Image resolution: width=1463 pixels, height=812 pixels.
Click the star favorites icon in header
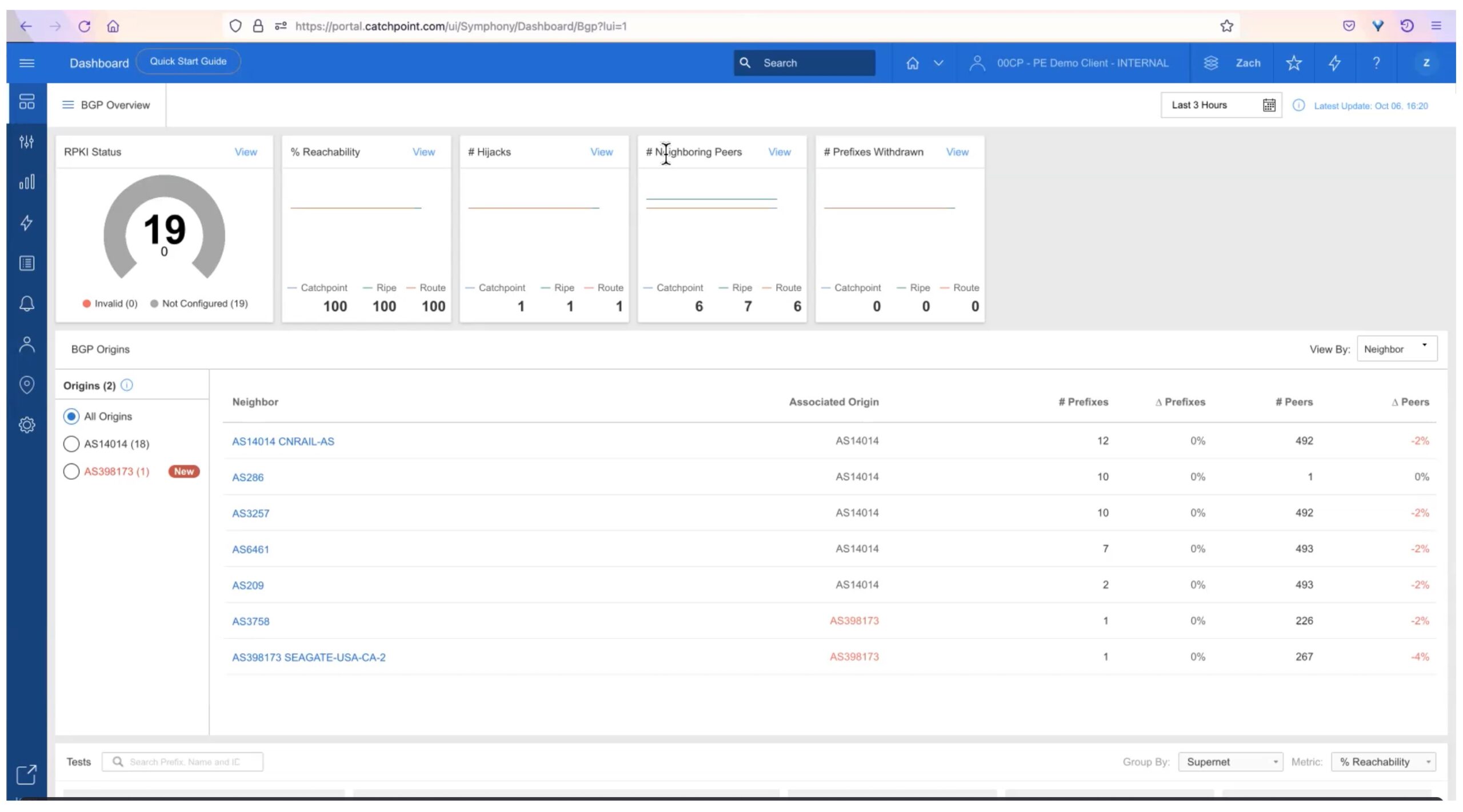tap(1294, 63)
